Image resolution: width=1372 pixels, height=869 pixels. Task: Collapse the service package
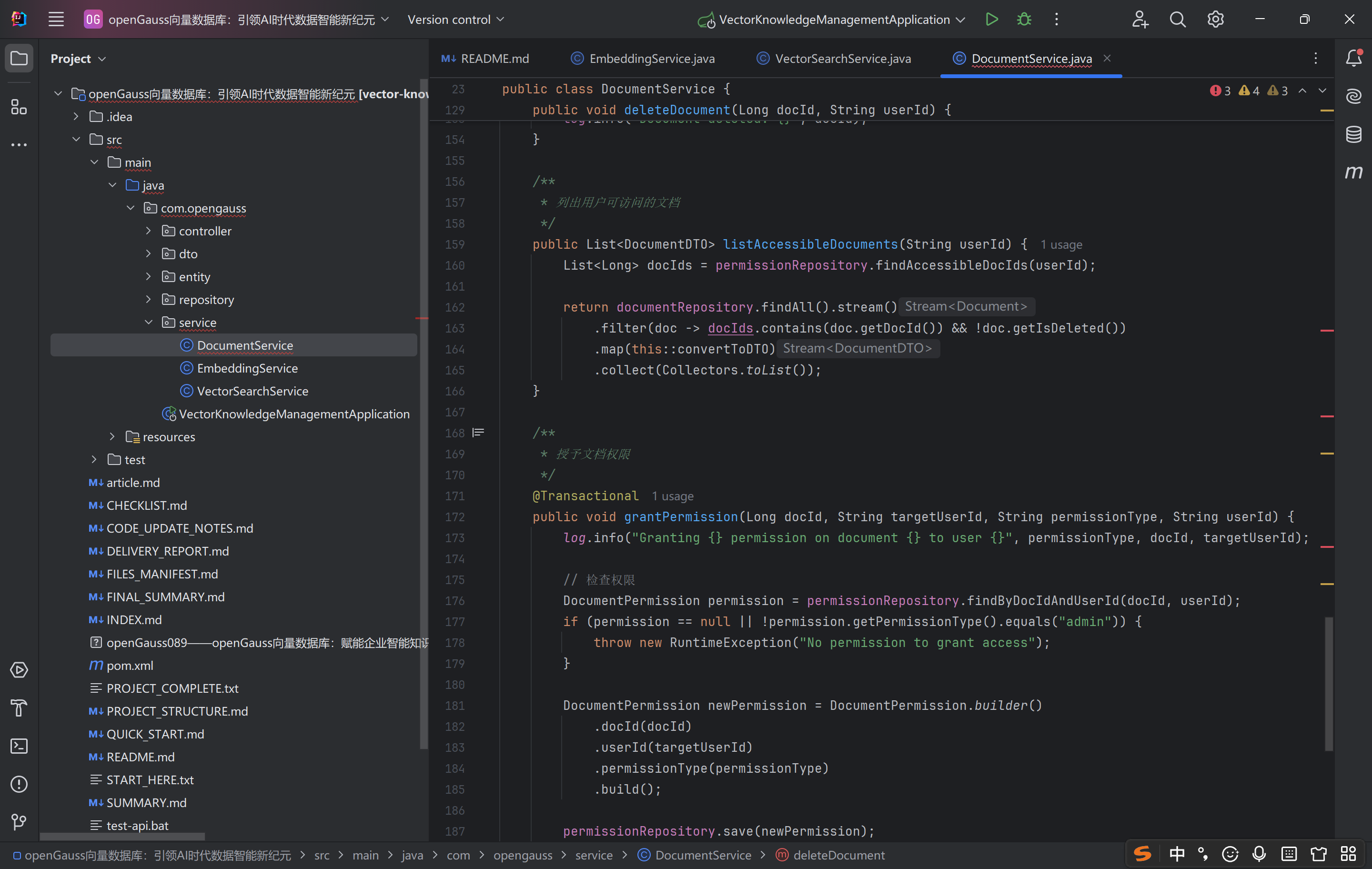pos(149,323)
